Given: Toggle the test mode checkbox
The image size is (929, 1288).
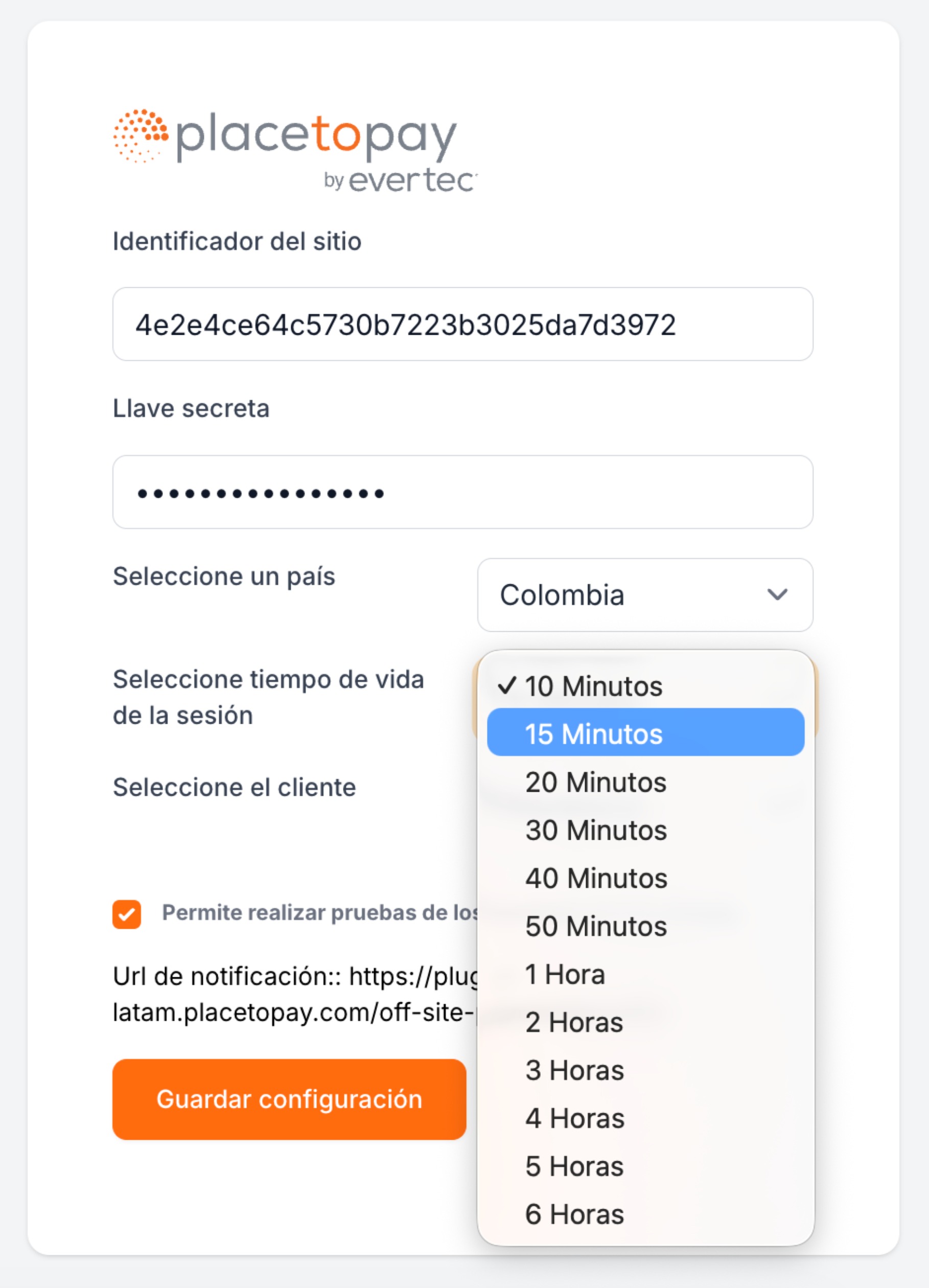Looking at the screenshot, I should click(127, 914).
